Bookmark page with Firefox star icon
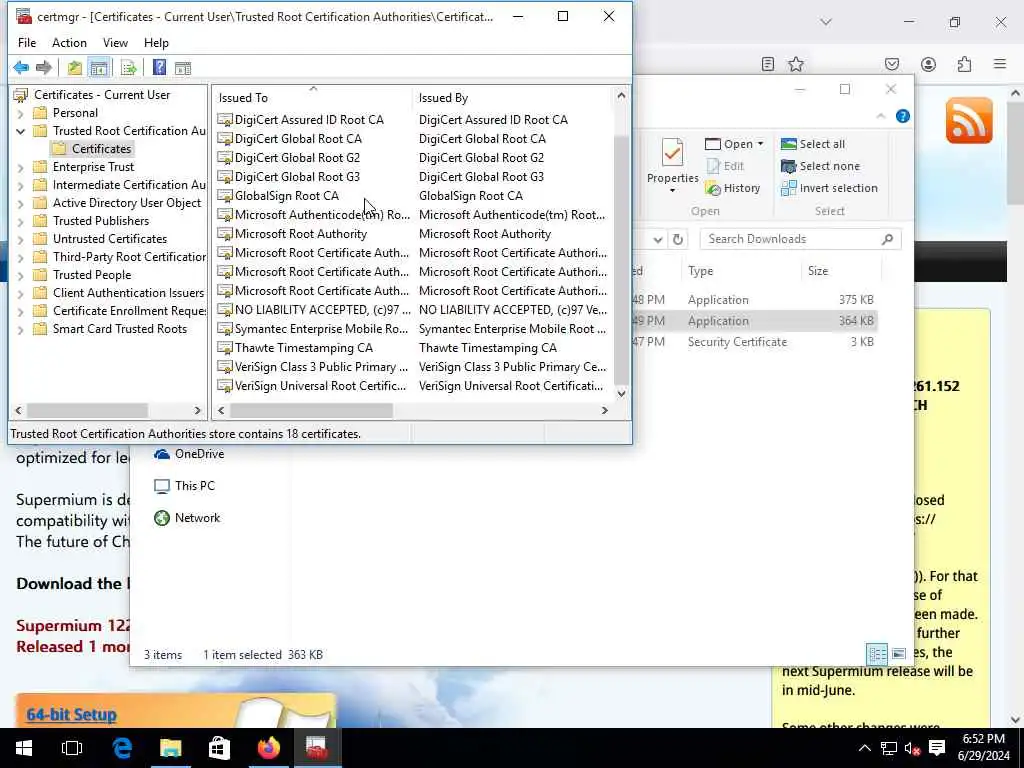The width and height of the screenshot is (1024, 768). pos(795,64)
